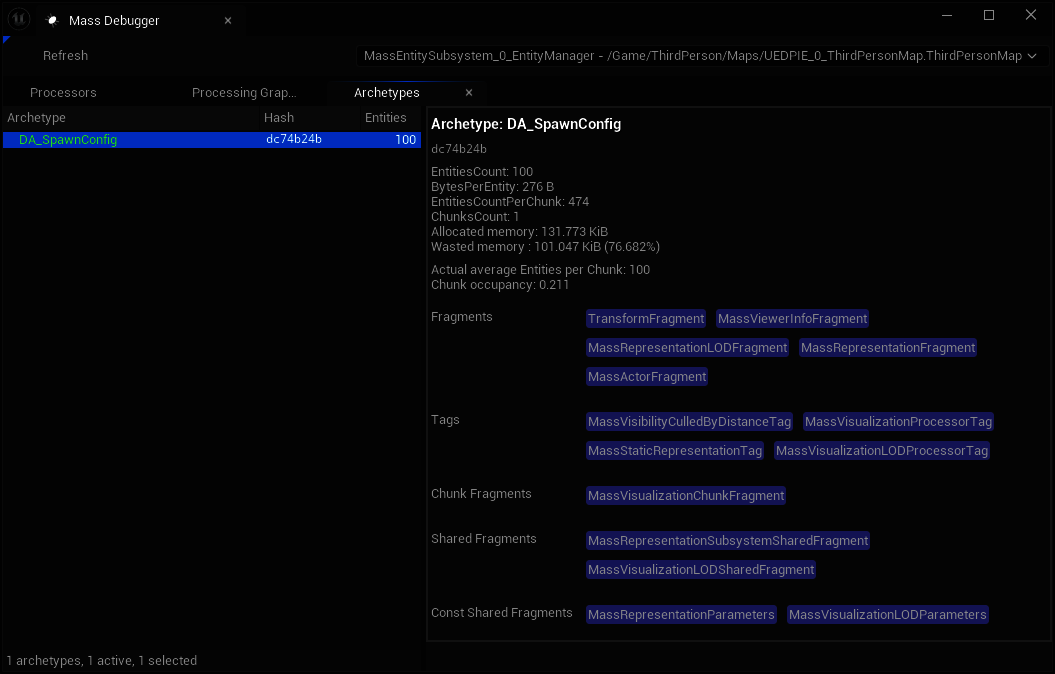Click the TransformFragment chip
This screenshot has height=674, width=1055.
[646, 319]
